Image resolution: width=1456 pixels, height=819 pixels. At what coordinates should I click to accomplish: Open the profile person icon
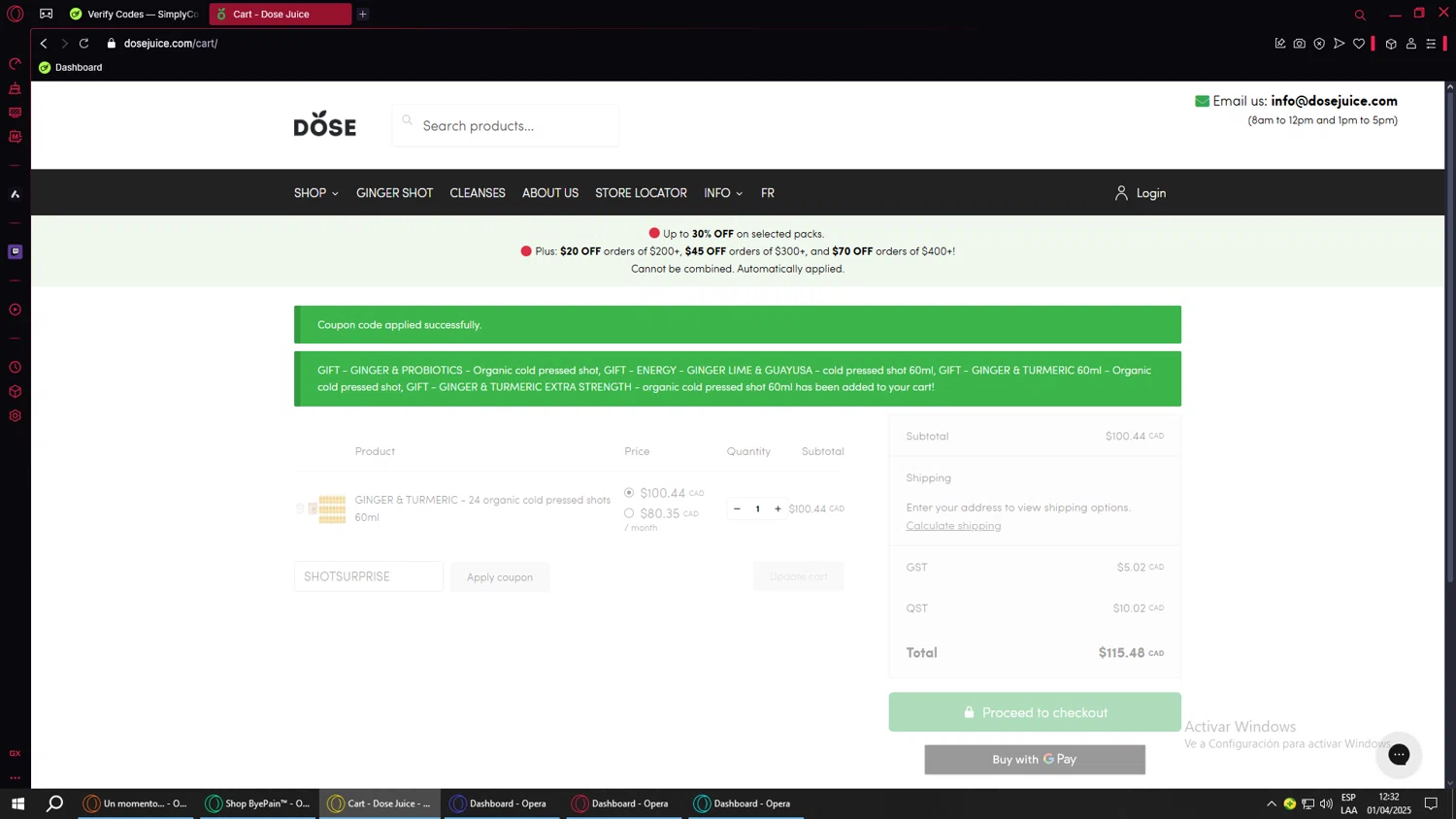click(x=1411, y=43)
